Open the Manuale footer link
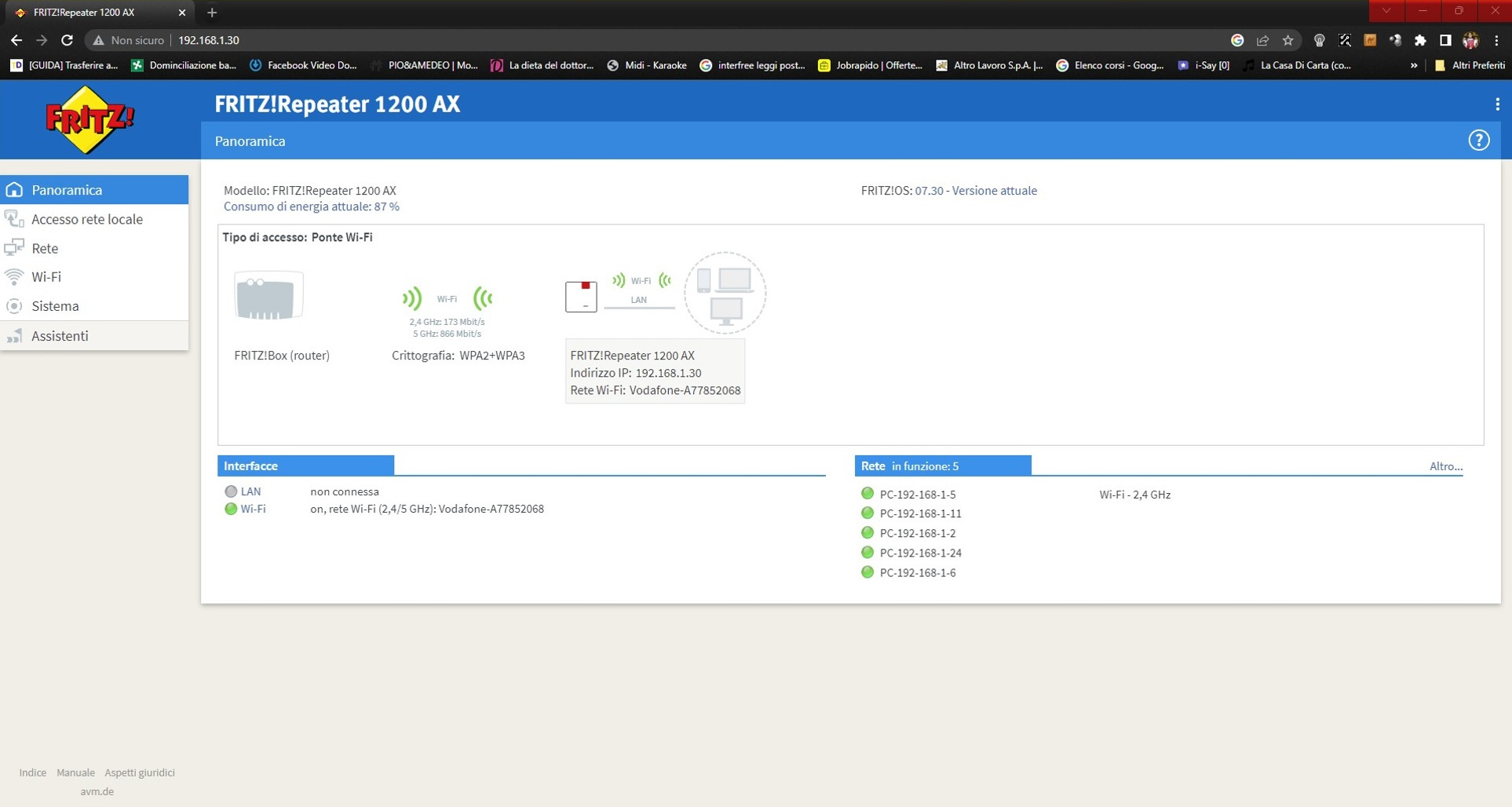The height and width of the screenshot is (807, 1512). [75, 772]
